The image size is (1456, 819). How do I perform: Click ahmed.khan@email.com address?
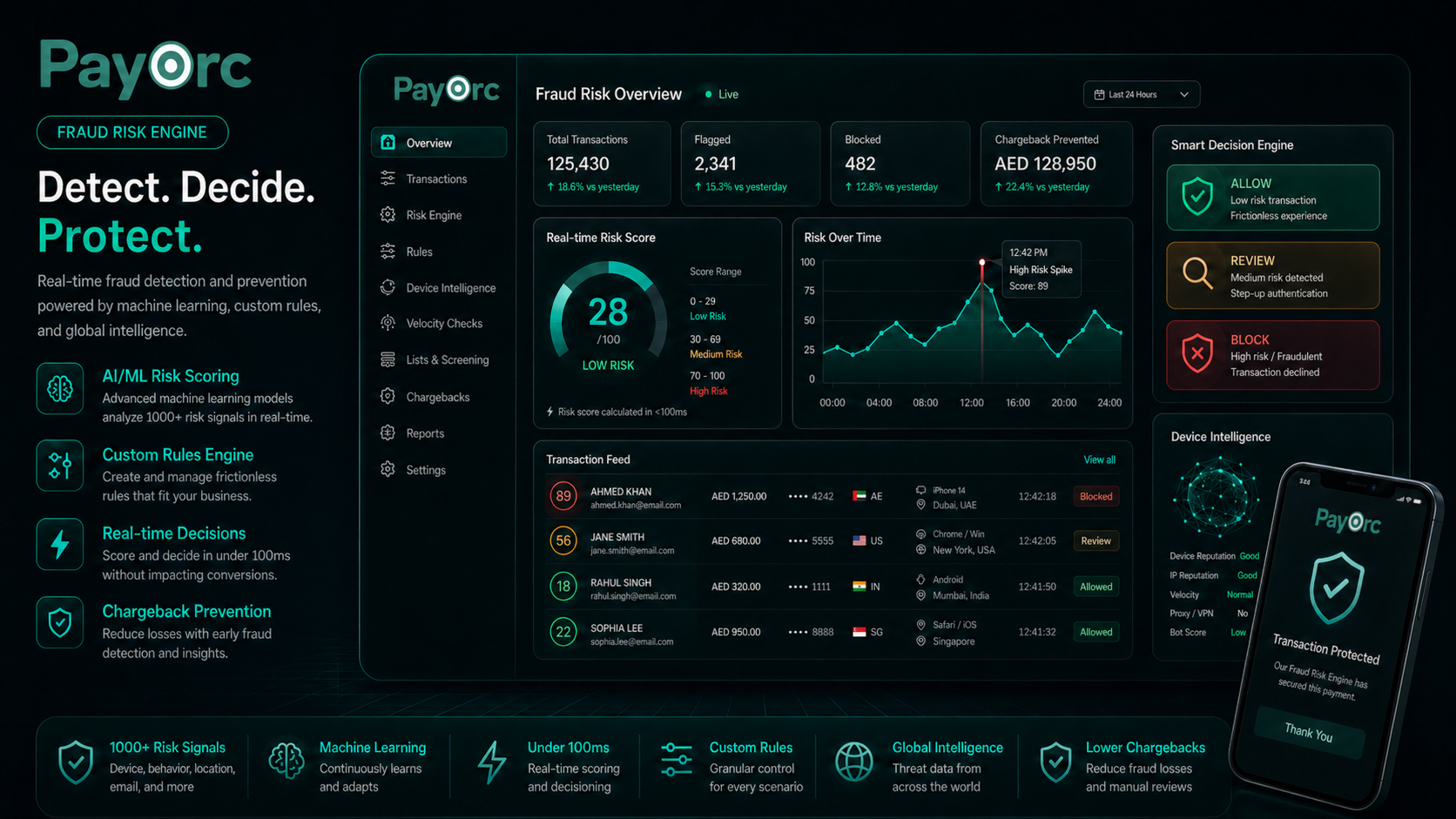[x=636, y=506]
